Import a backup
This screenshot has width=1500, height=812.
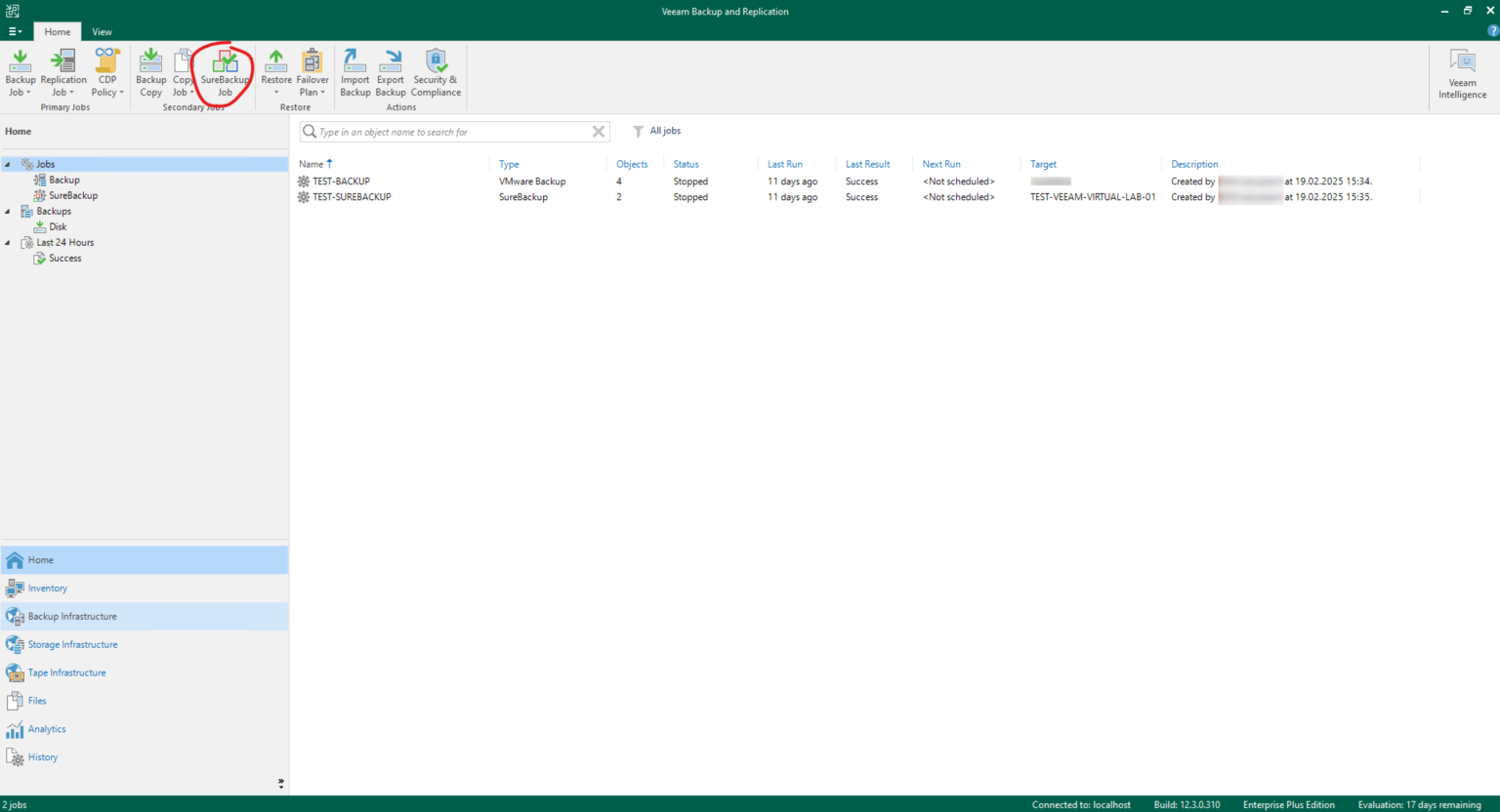pos(354,72)
